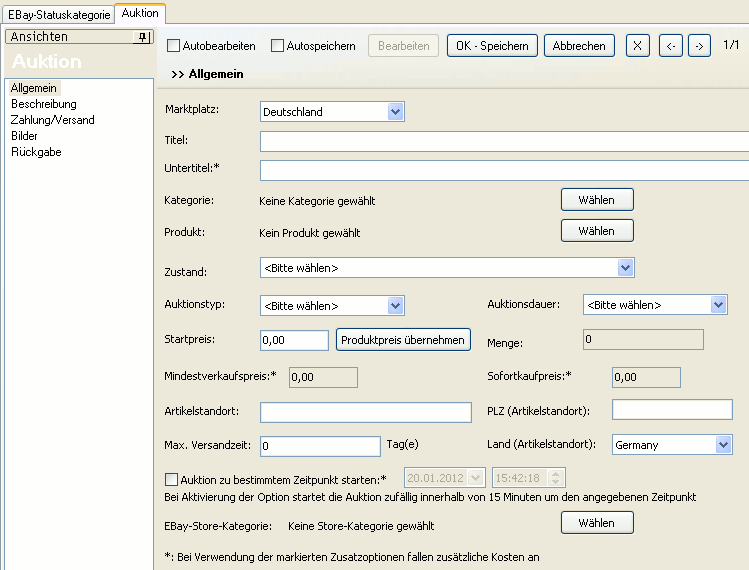The height and width of the screenshot is (570, 749).
Task: Click into the Titel input field
Action: click(x=504, y=142)
